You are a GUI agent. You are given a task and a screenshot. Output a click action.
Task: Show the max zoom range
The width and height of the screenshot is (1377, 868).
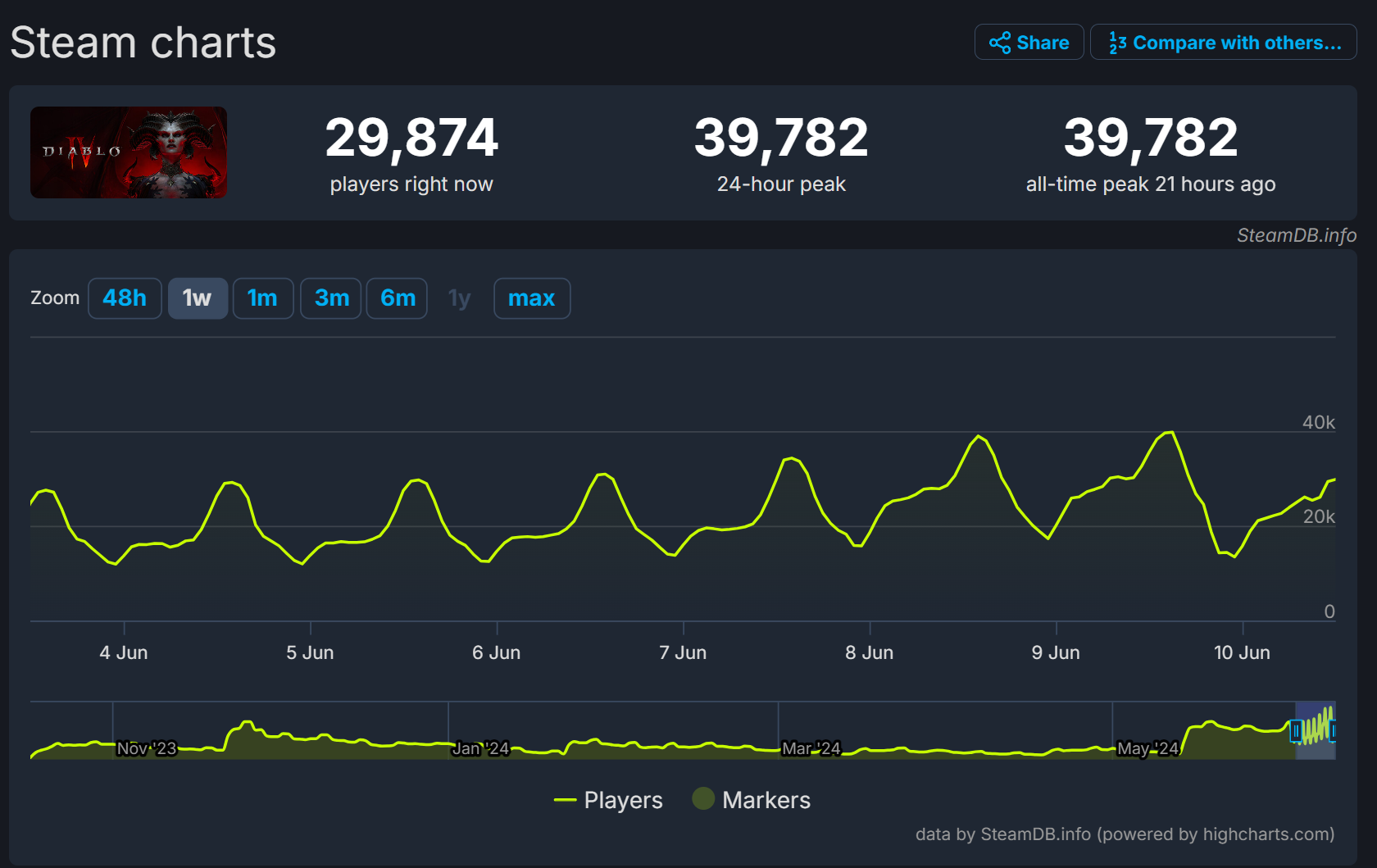pyautogui.click(x=532, y=298)
